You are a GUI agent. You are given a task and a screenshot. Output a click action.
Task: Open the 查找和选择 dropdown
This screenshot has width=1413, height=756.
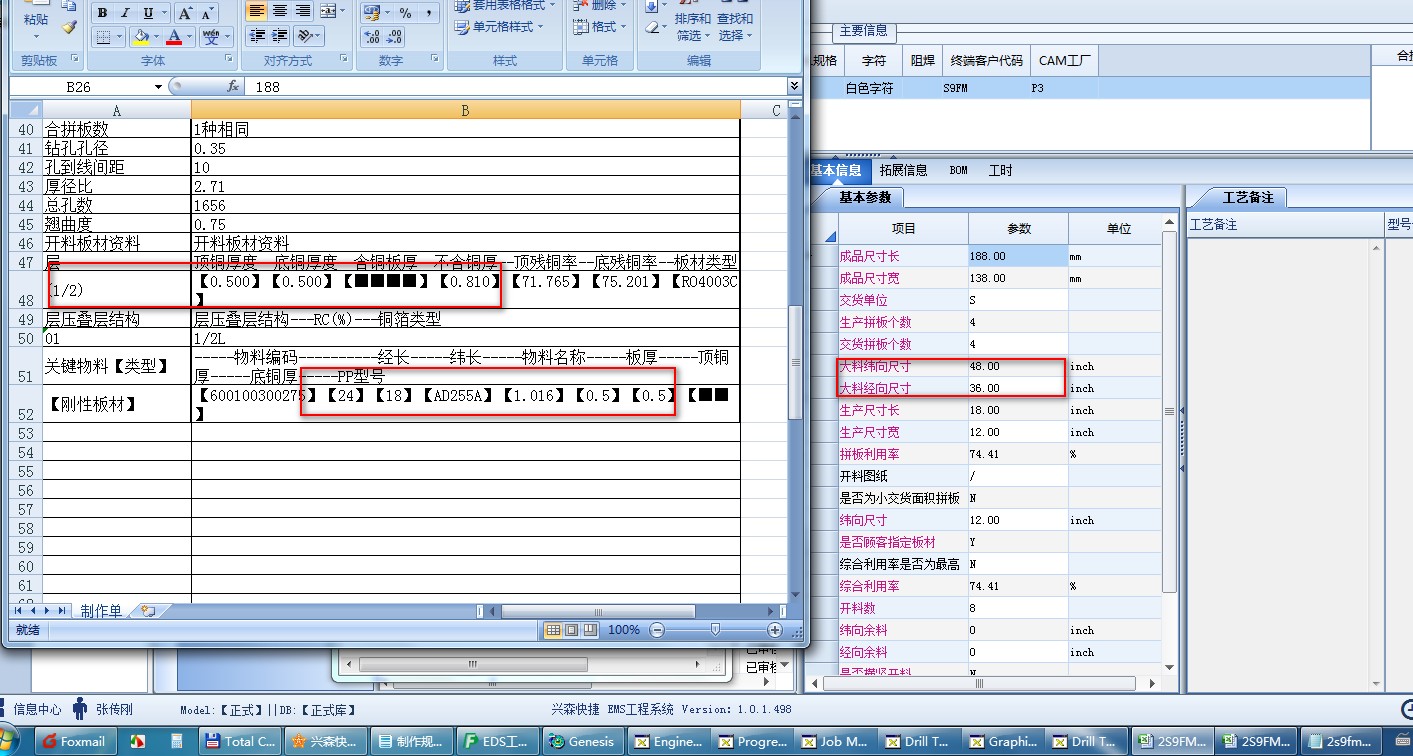coord(735,27)
